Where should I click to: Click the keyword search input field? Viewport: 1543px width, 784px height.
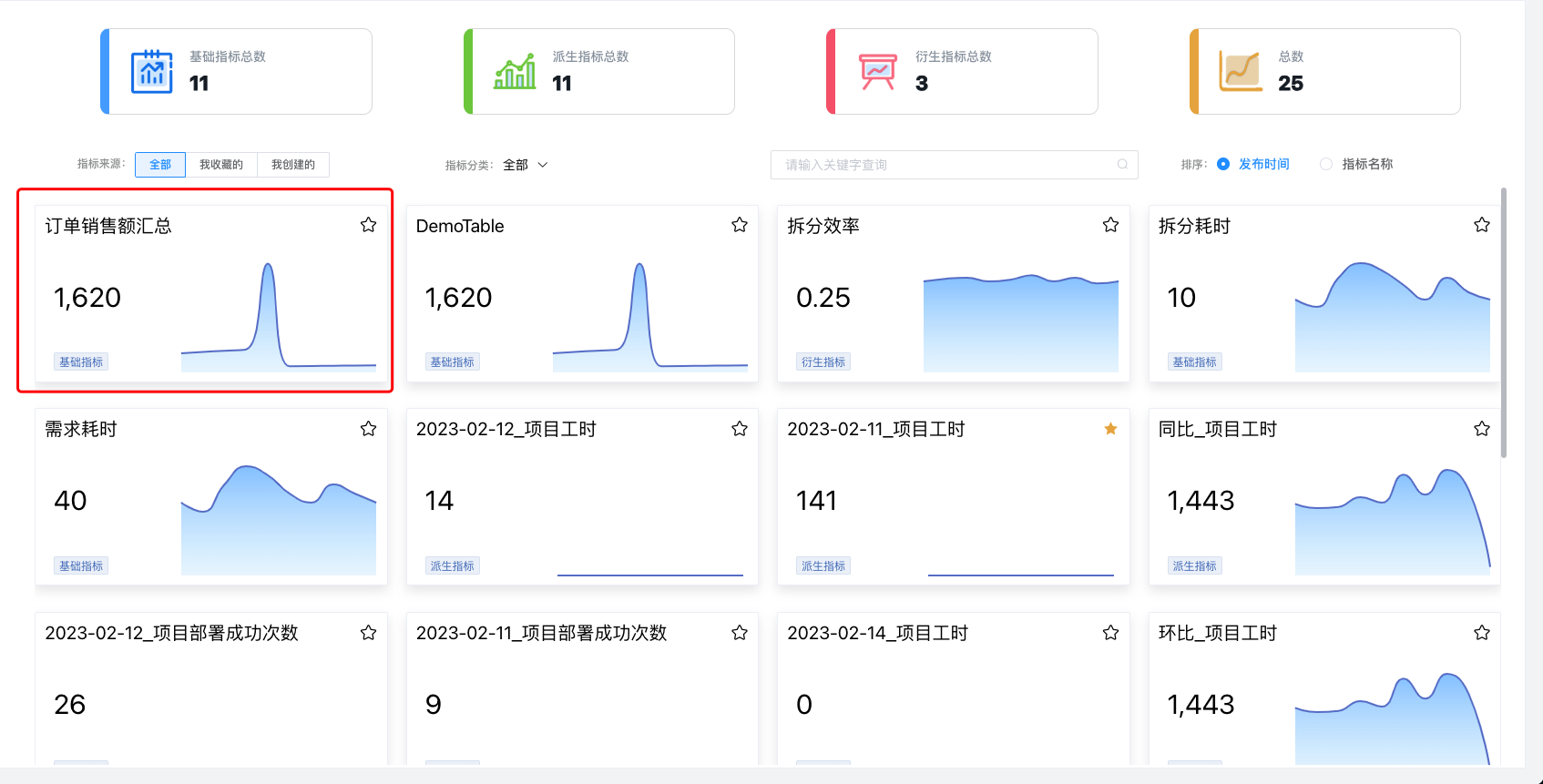(947, 165)
